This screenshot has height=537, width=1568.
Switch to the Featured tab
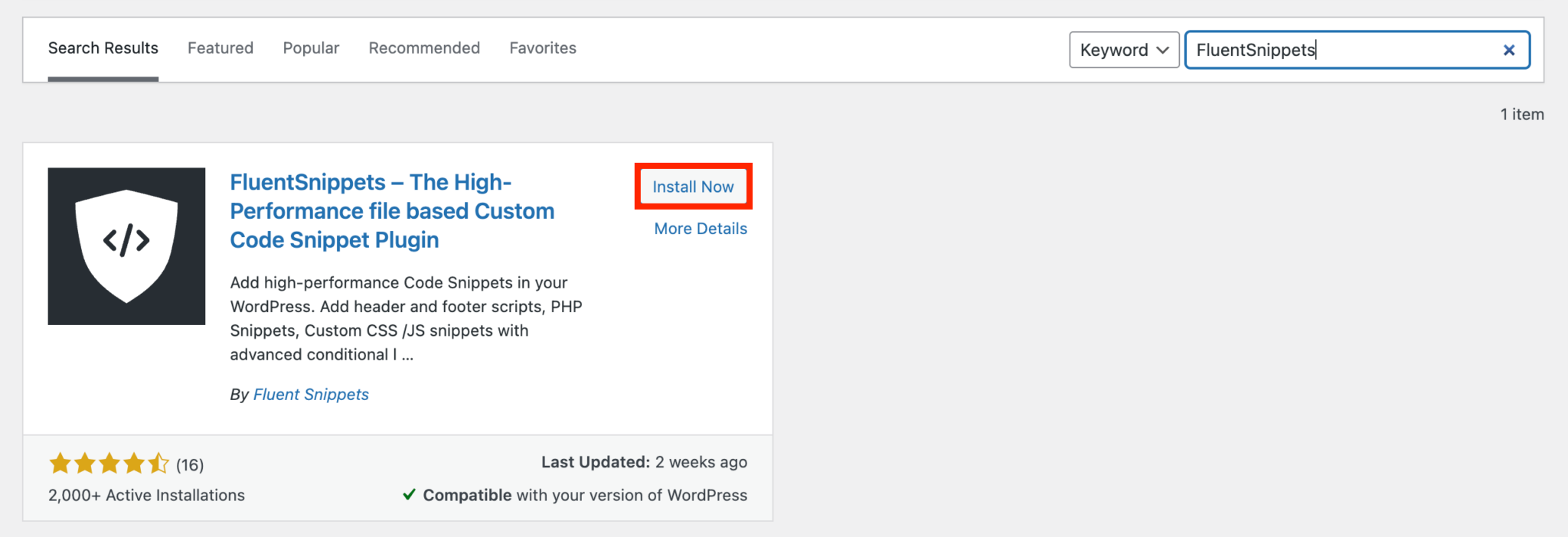[220, 48]
